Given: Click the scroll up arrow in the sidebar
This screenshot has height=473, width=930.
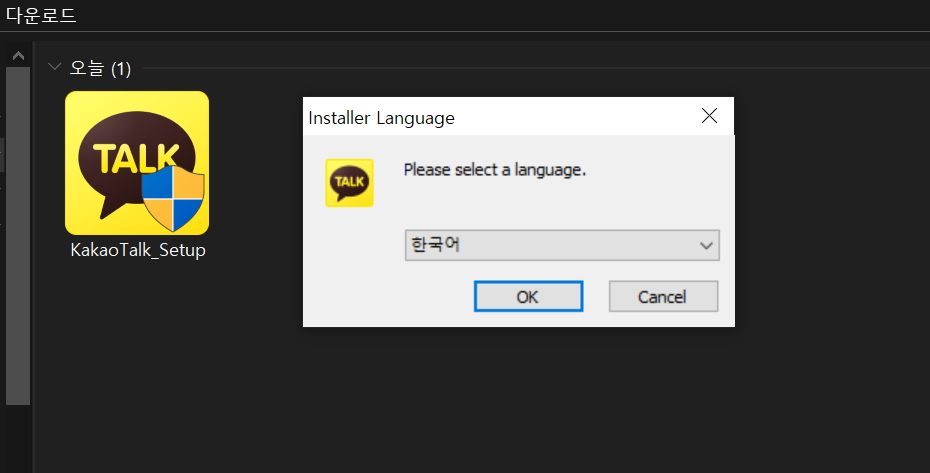Looking at the screenshot, I should click(x=18, y=56).
